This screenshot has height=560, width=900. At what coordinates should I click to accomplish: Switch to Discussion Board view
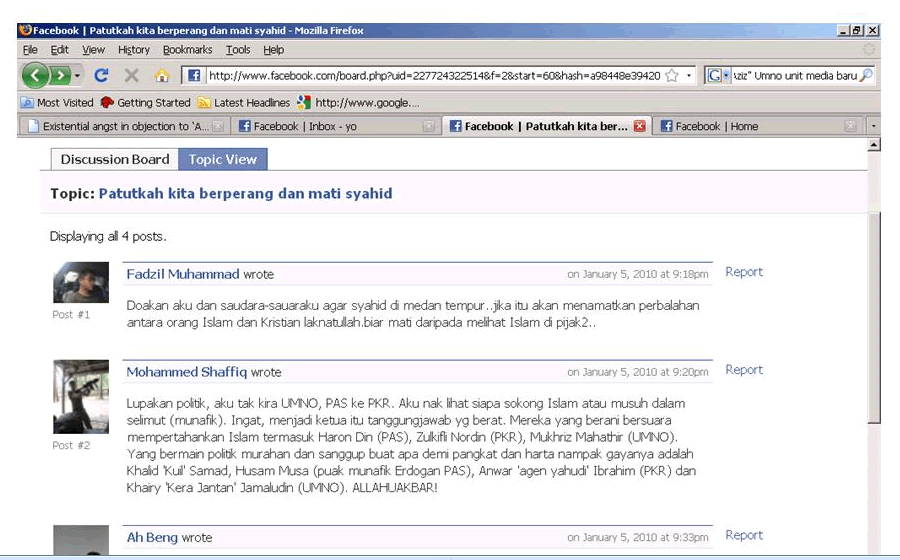(115, 160)
